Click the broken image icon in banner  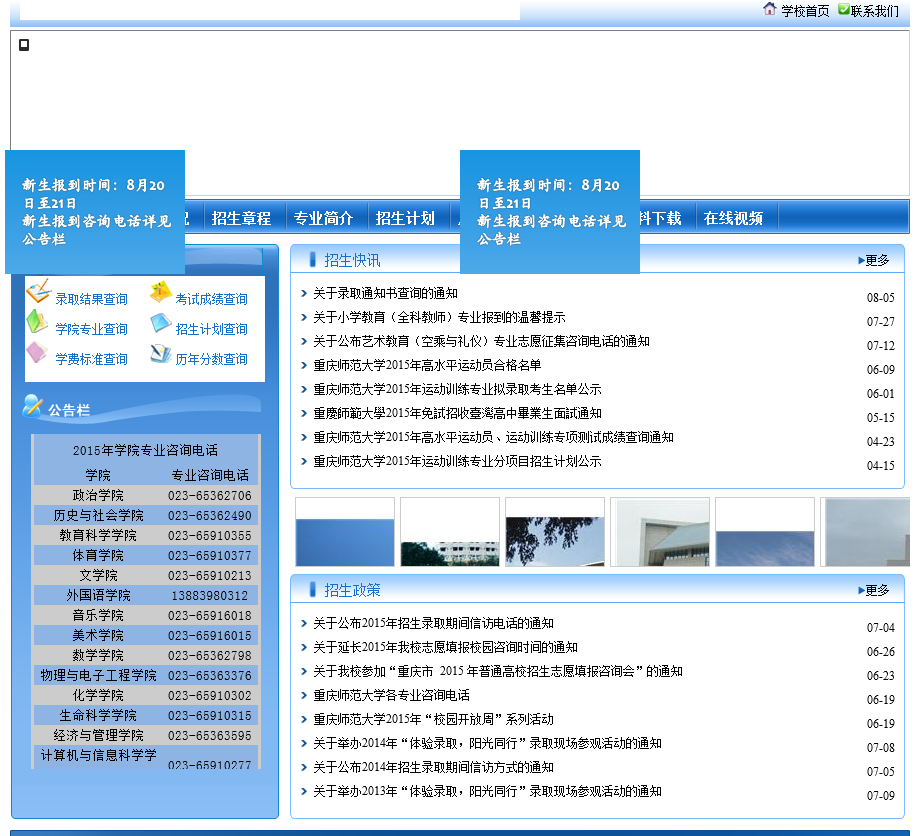point(24,45)
